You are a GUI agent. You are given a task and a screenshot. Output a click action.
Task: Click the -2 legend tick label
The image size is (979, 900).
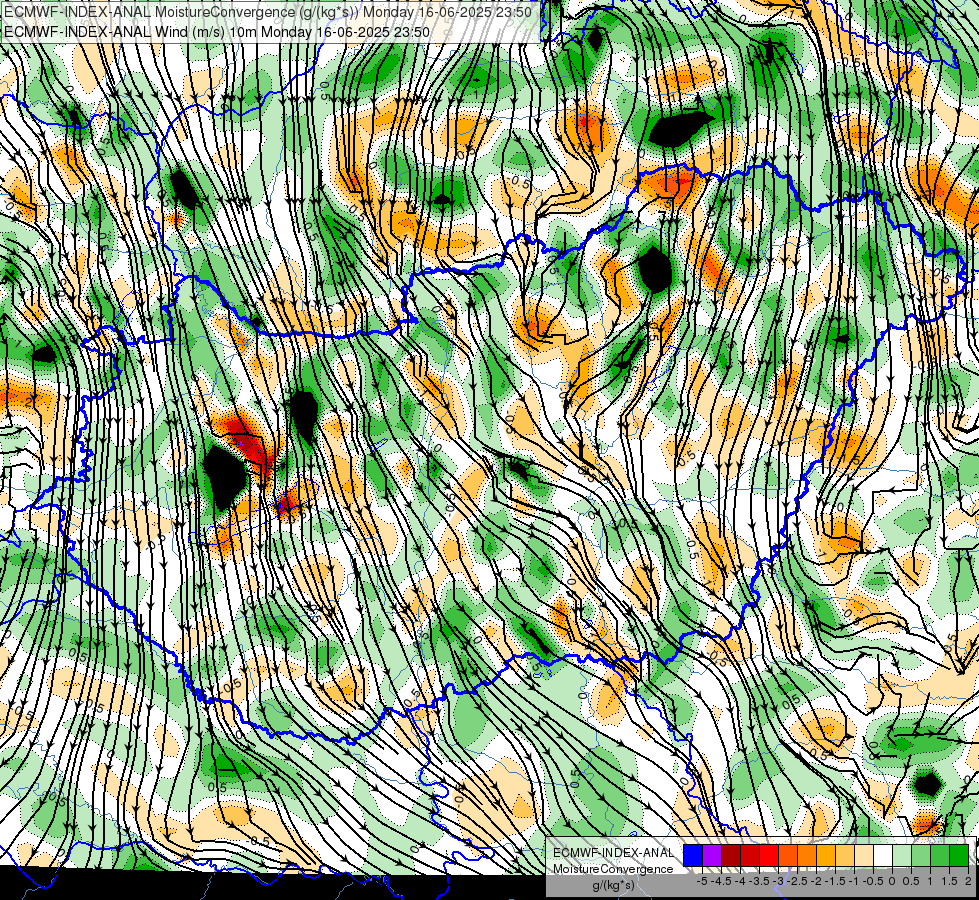coord(816,881)
